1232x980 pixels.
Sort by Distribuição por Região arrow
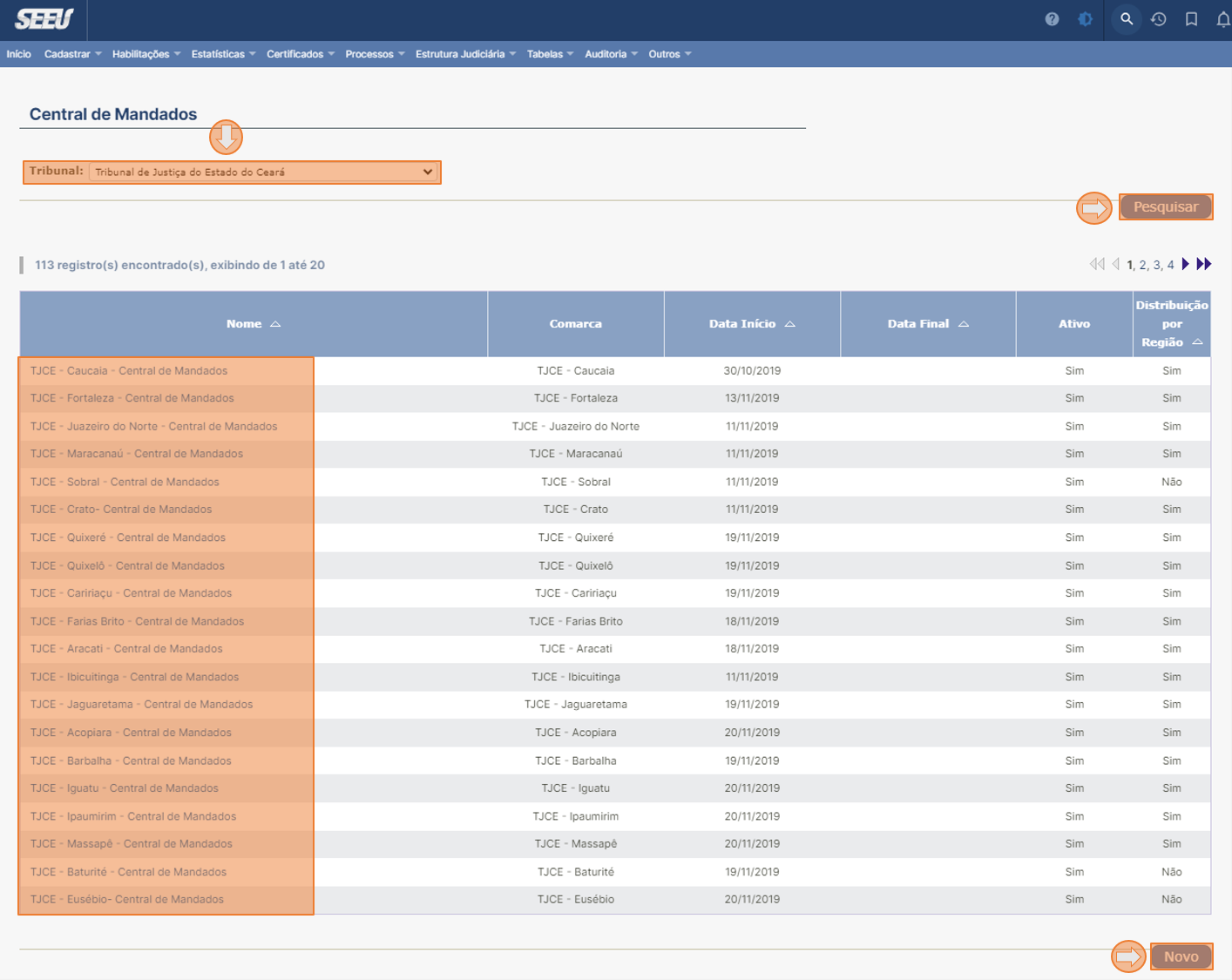point(1198,342)
